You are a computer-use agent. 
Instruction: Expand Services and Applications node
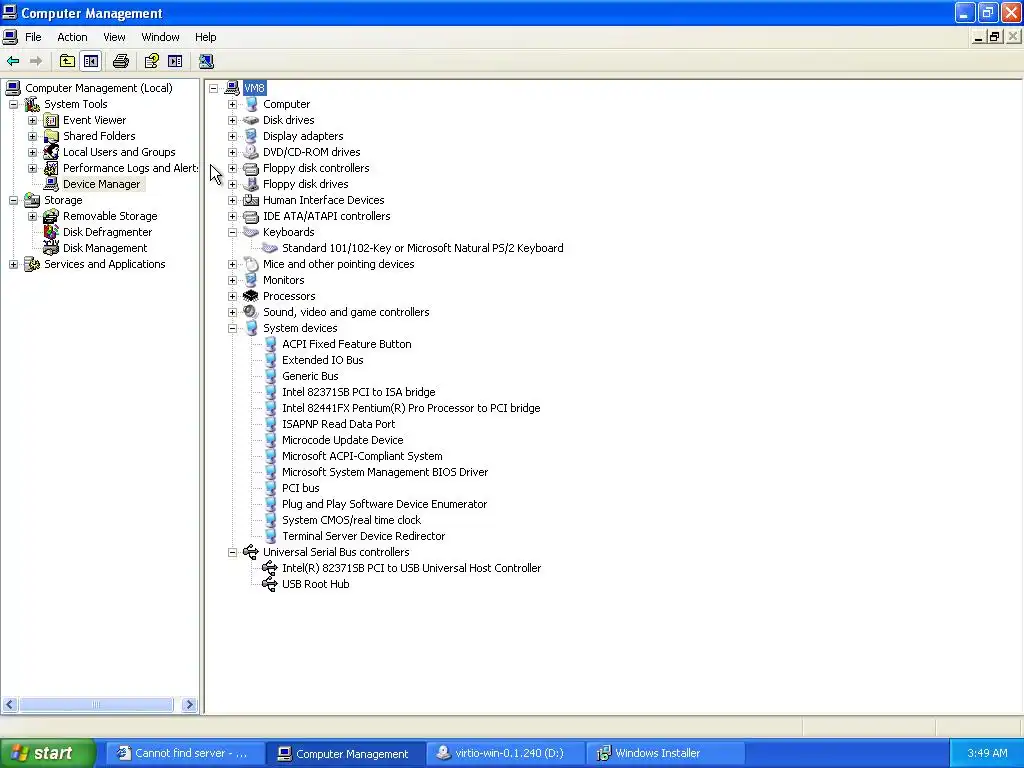click(14, 264)
